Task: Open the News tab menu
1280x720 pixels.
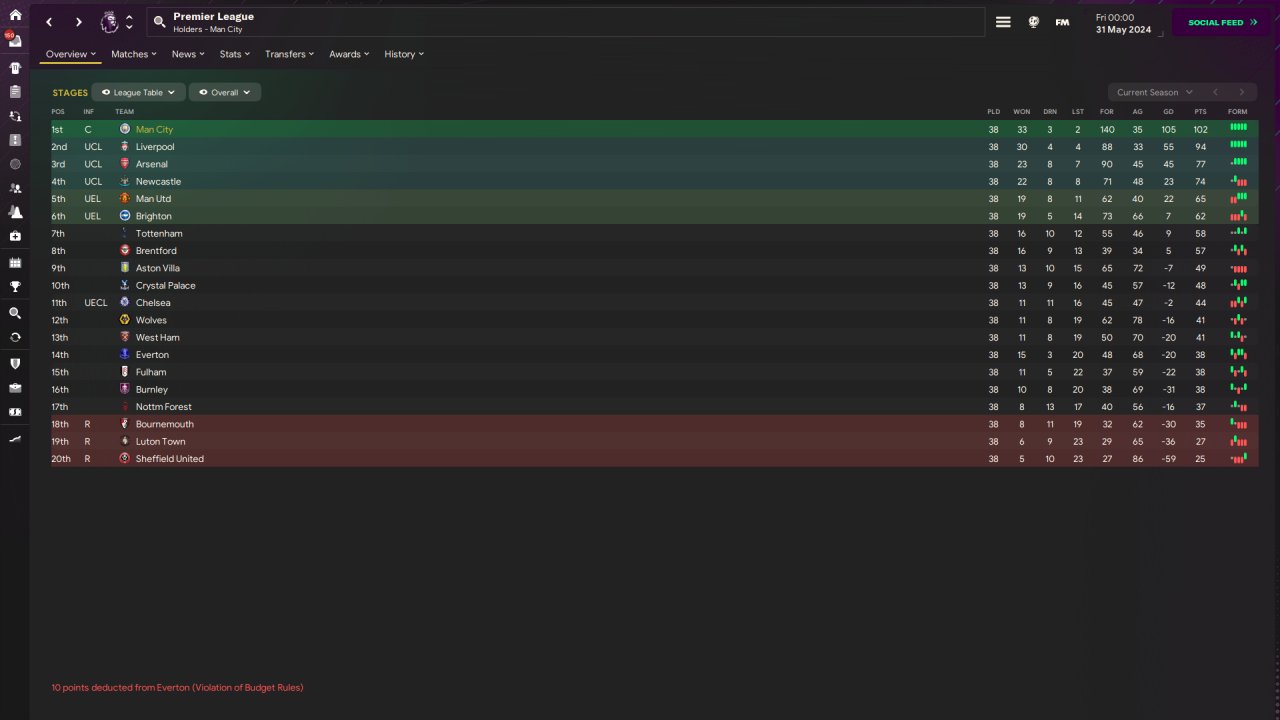Action: pyautogui.click(x=188, y=54)
